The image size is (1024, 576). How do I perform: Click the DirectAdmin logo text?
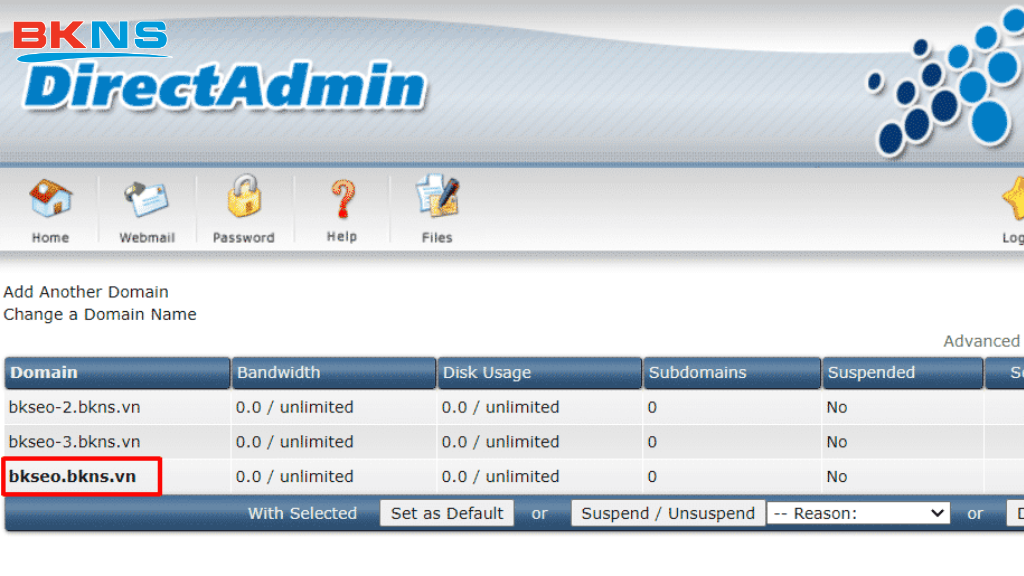tap(225, 87)
